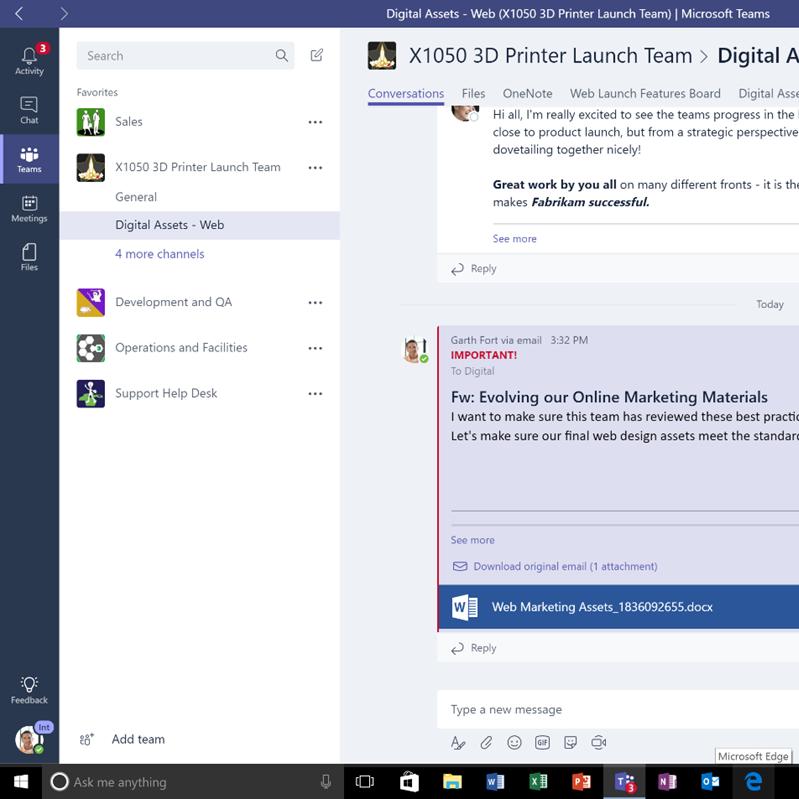
Task: Open Web Marketing Assets docx attachment
Action: pos(619,607)
